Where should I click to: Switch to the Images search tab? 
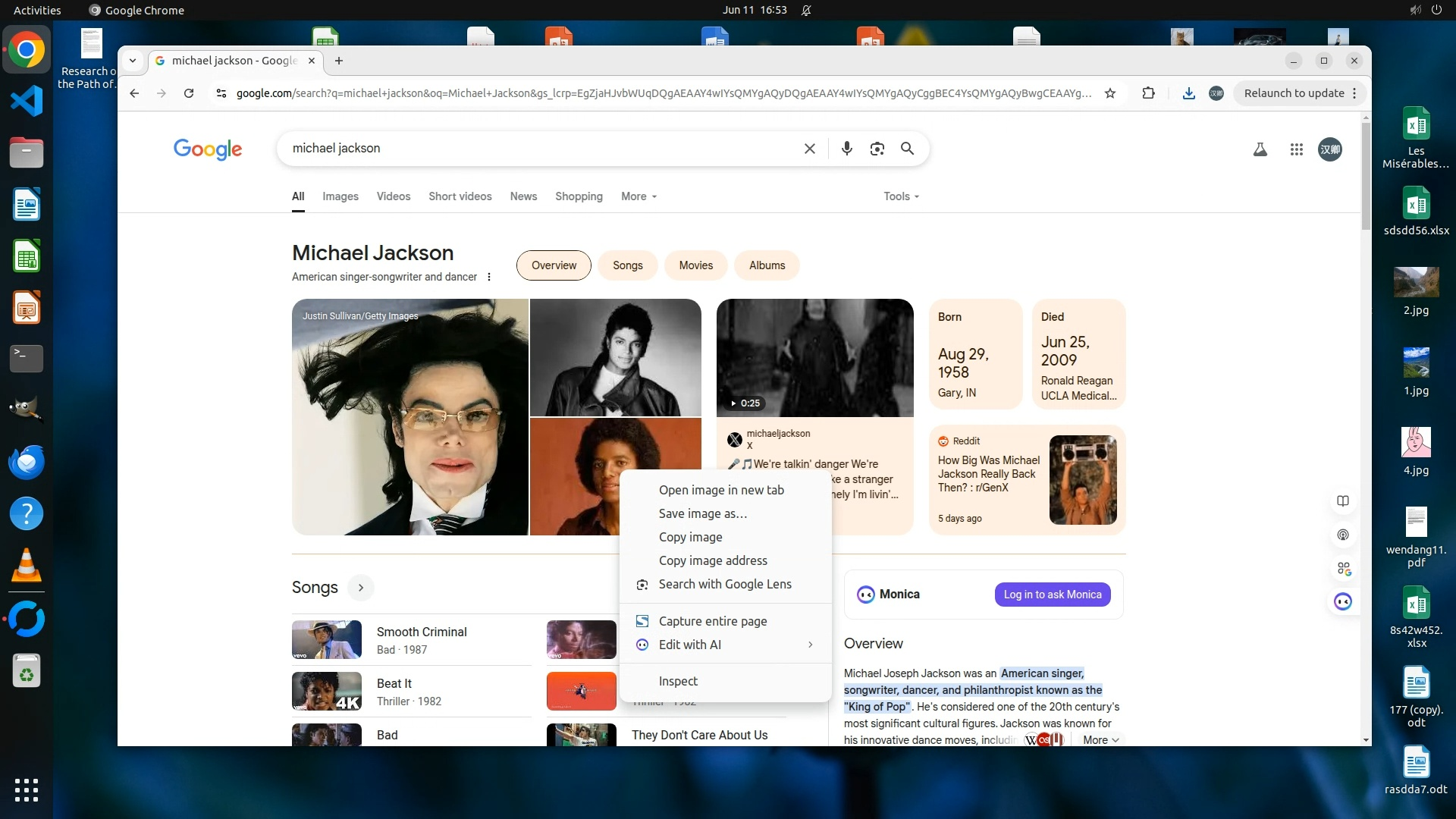coord(340,196)
